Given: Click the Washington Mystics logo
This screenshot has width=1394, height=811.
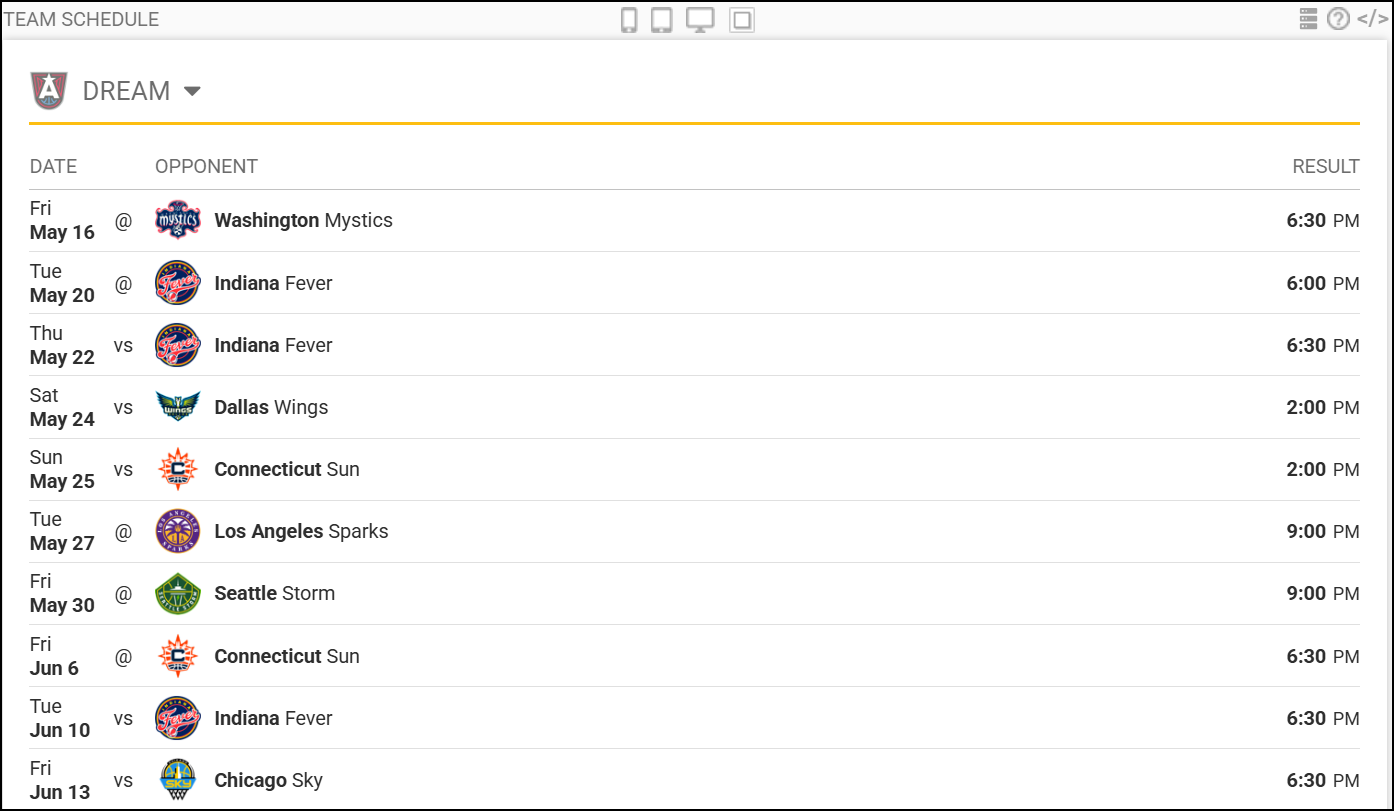Looking at the screenshot, I should [x=178, y=220].
